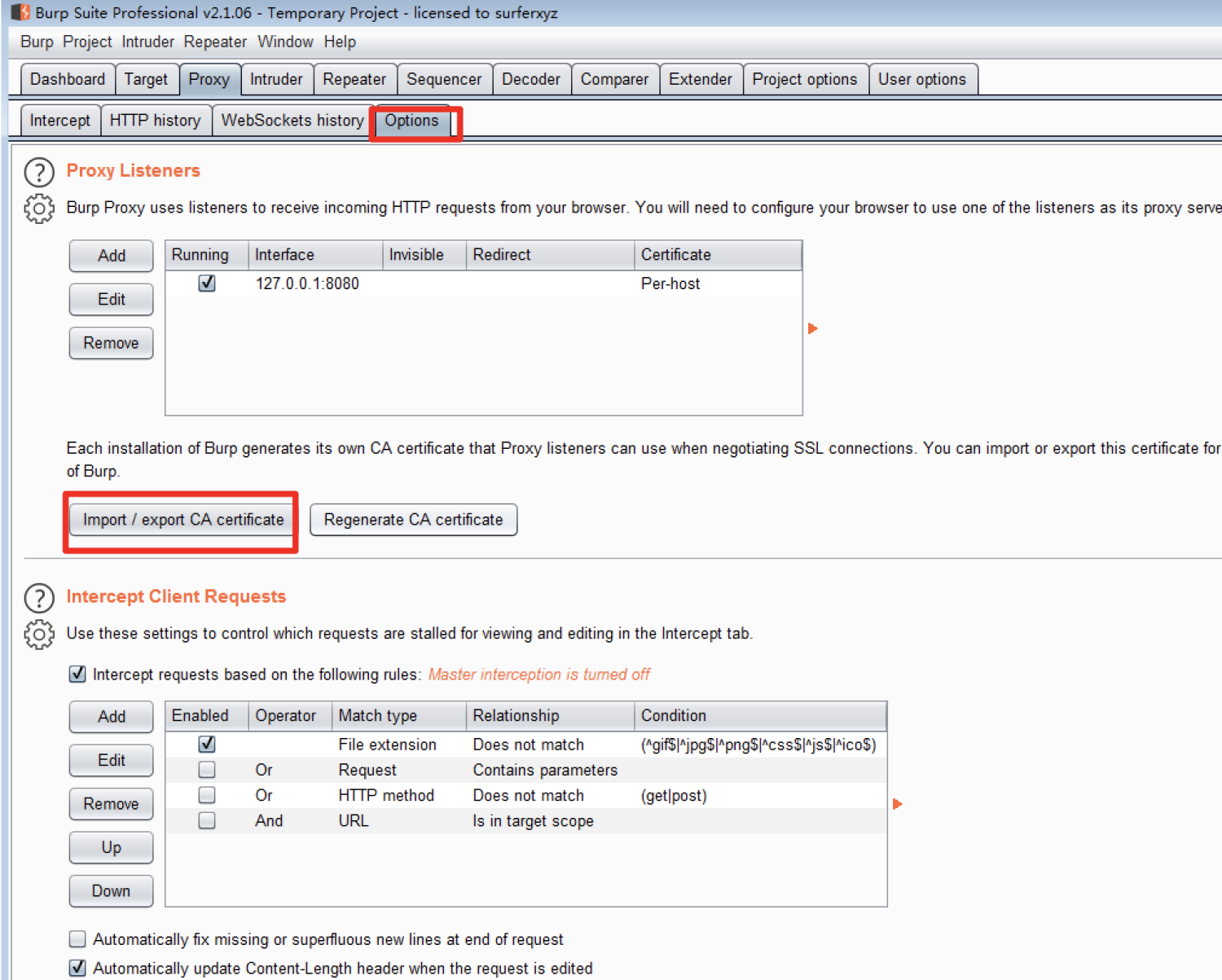1222x980 pixels.
Task: Switch to the Intercept sub-tab
Action: pos(60,121)
